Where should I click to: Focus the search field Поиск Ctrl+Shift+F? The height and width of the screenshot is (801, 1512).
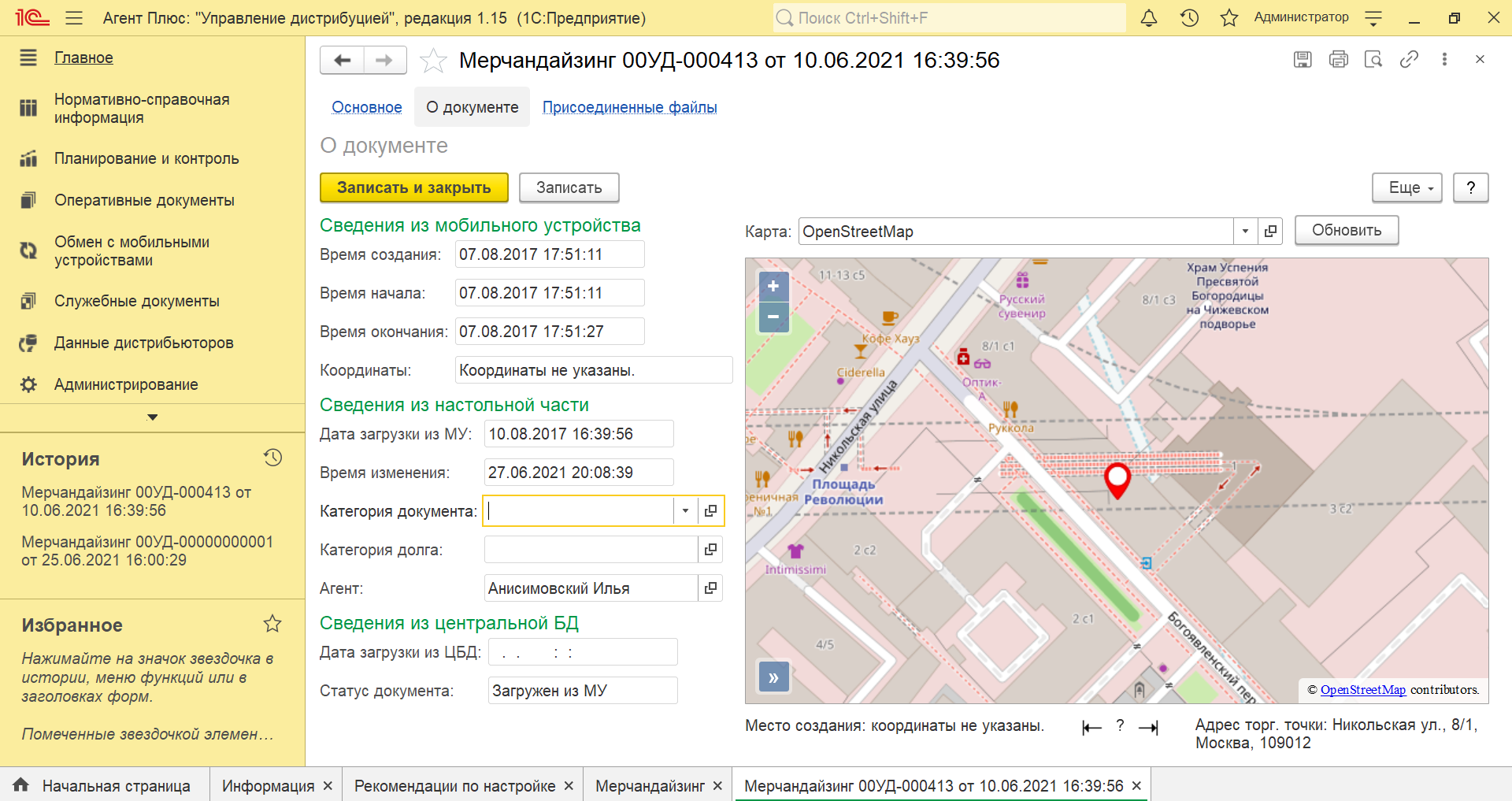tap(949, 17)
